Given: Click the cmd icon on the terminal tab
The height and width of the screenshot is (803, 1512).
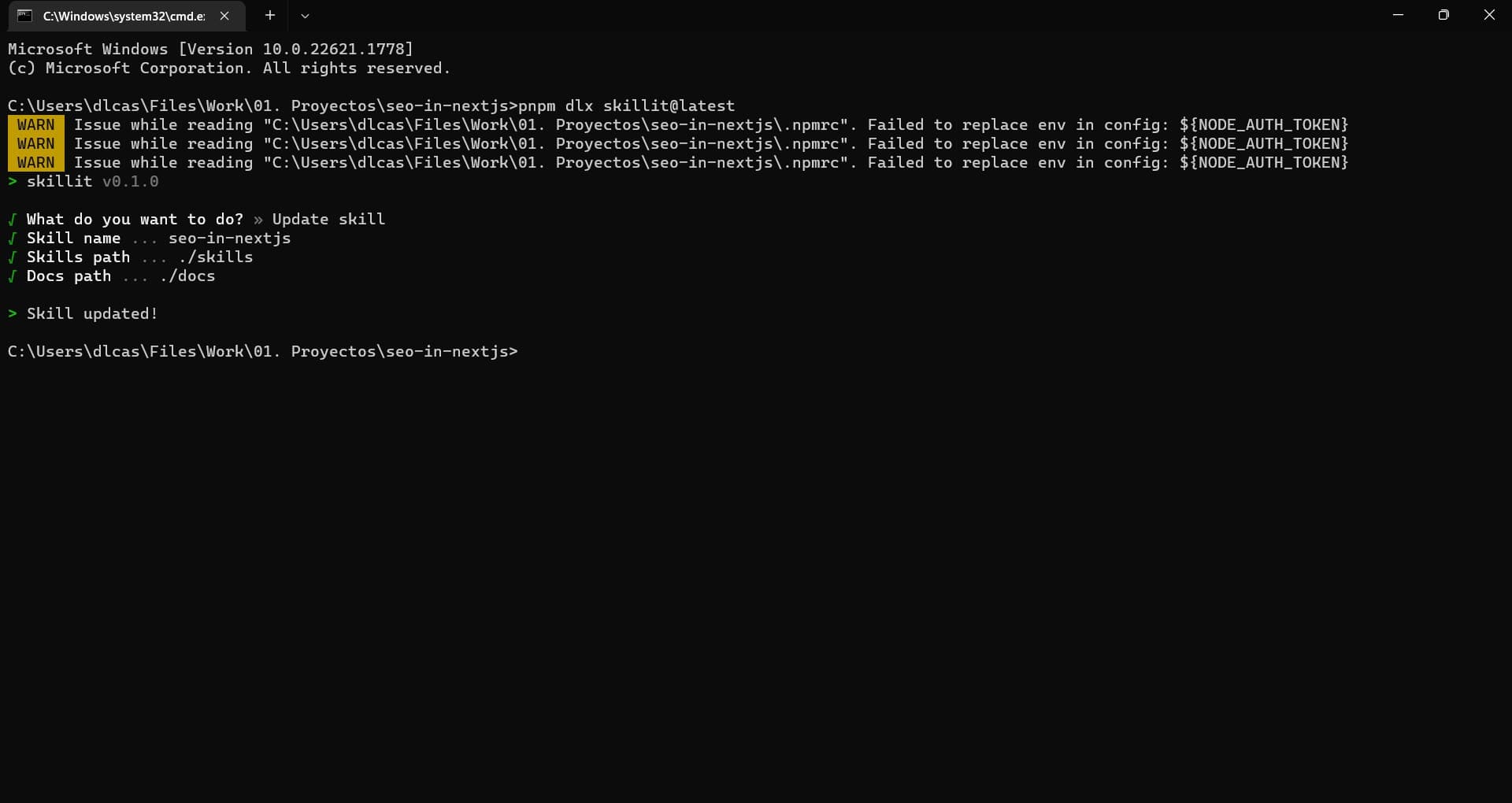Looking at the screenshot, I should pos(24,15).
